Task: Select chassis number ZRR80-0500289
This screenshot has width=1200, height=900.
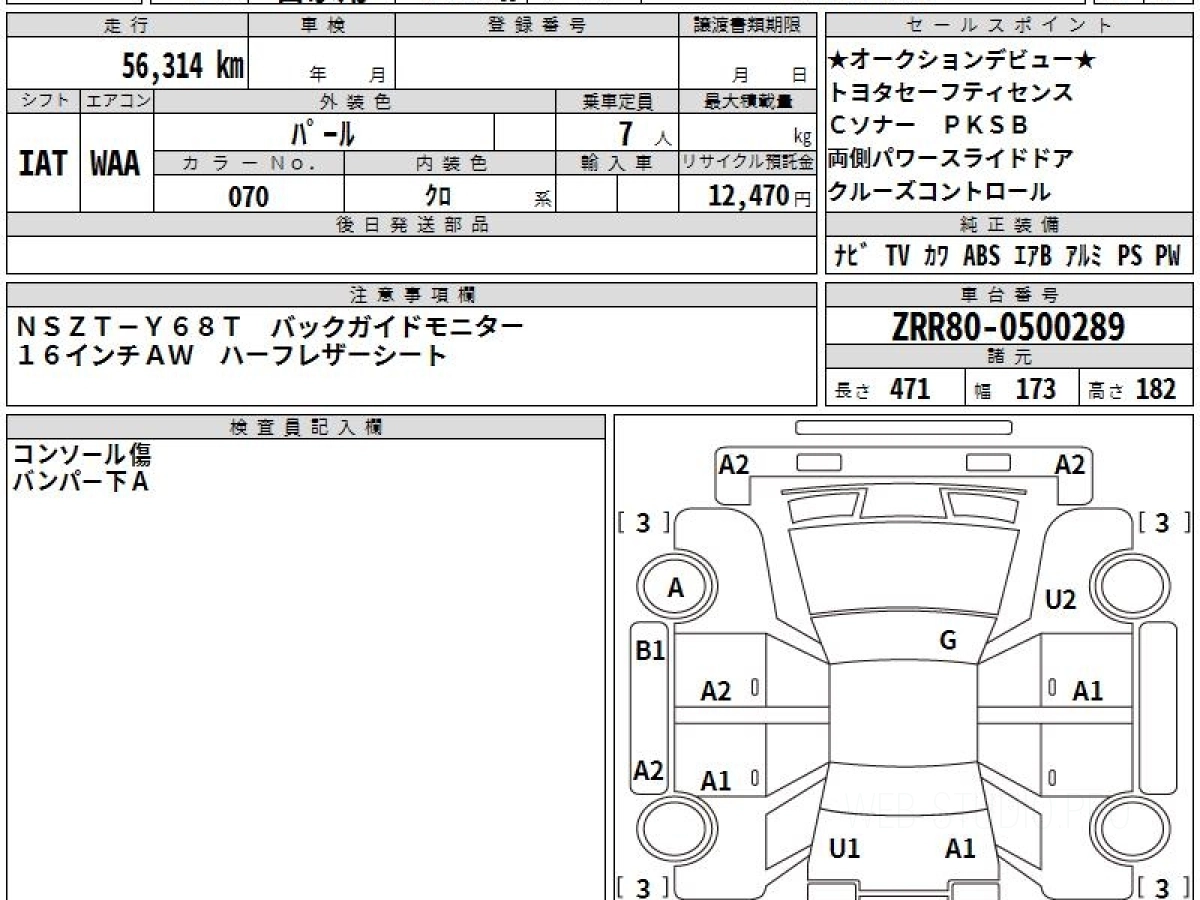Action: [x=1008, y=326]
